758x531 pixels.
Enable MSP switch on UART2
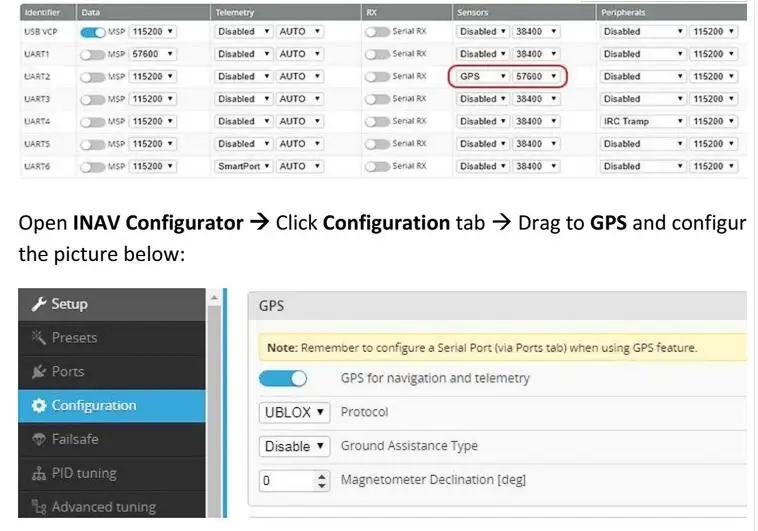[x=93, y=77]
